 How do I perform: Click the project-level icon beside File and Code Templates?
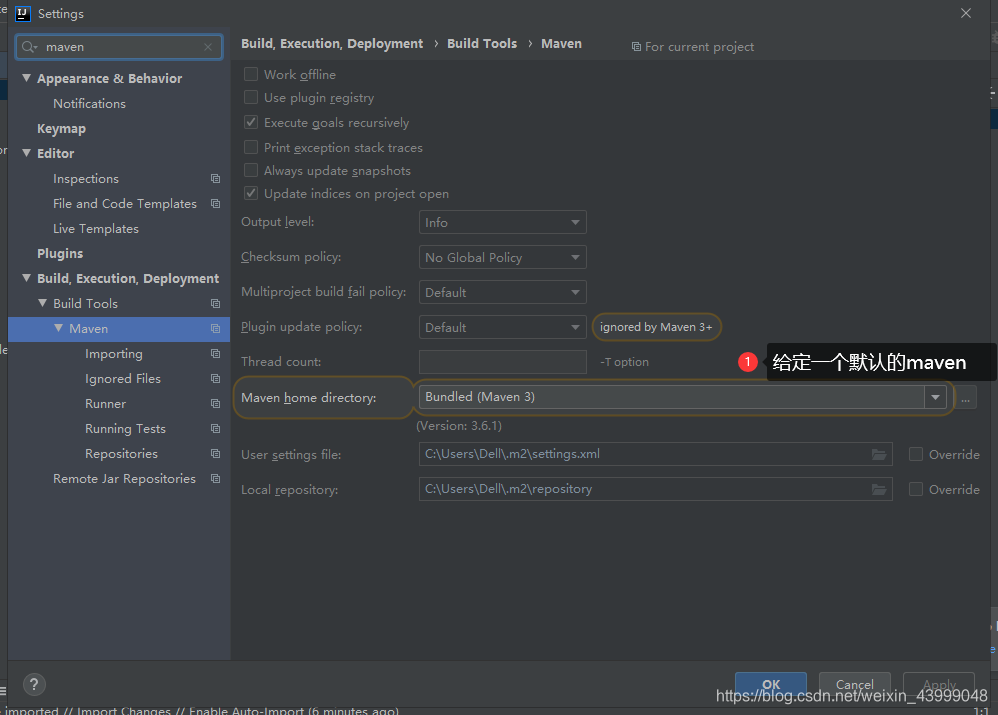click(216, 204)
